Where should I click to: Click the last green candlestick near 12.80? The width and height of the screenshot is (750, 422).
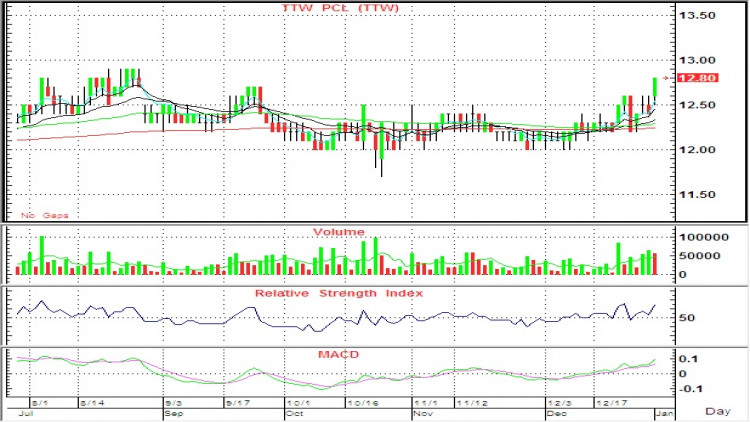pyautogui.click(x=654, y=89)
